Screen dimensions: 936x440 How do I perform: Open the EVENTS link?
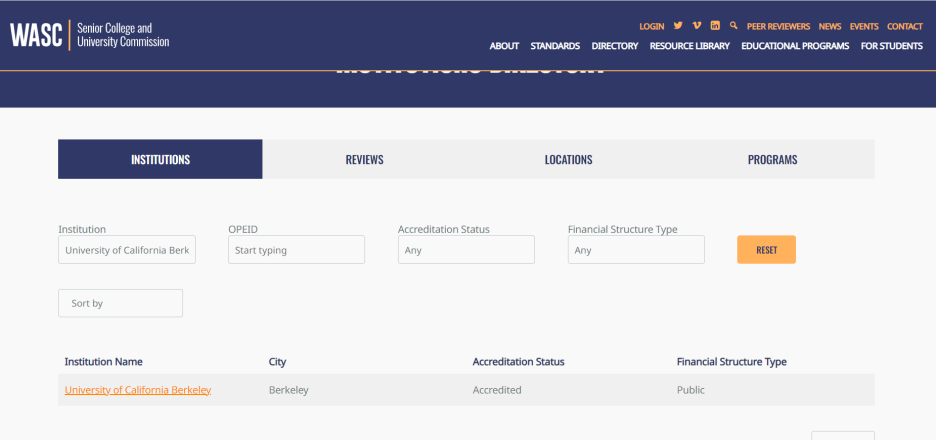(x=864, y=26)
